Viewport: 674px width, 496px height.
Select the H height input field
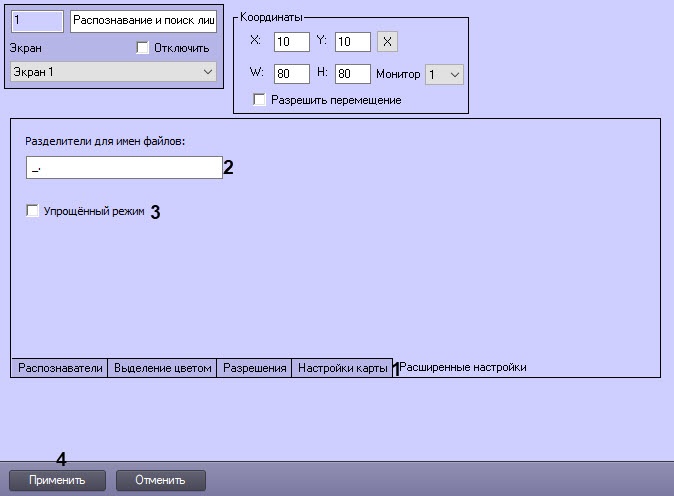point(352,73)
